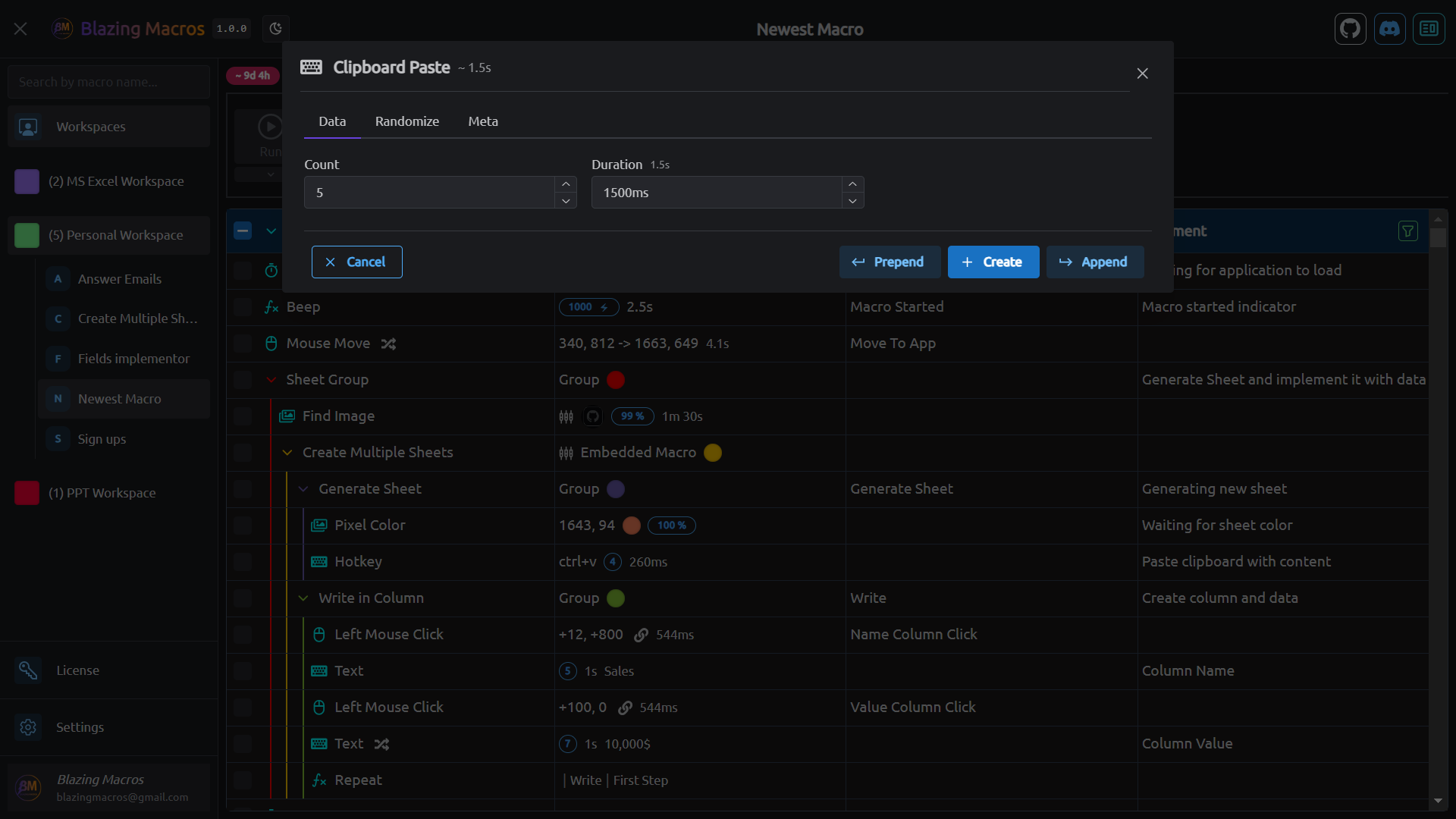Click the Find Image row icon
This screenshot has width=1456, height=819.
coord(287,416)
